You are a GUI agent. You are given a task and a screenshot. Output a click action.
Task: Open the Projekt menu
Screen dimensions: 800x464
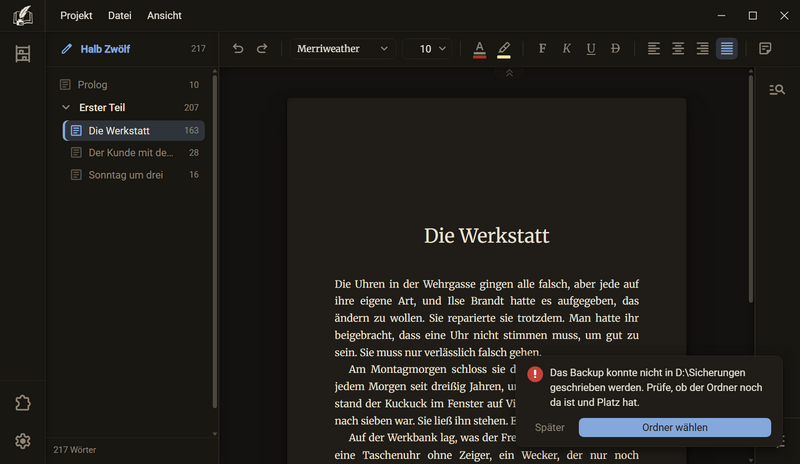pos(76,16)
